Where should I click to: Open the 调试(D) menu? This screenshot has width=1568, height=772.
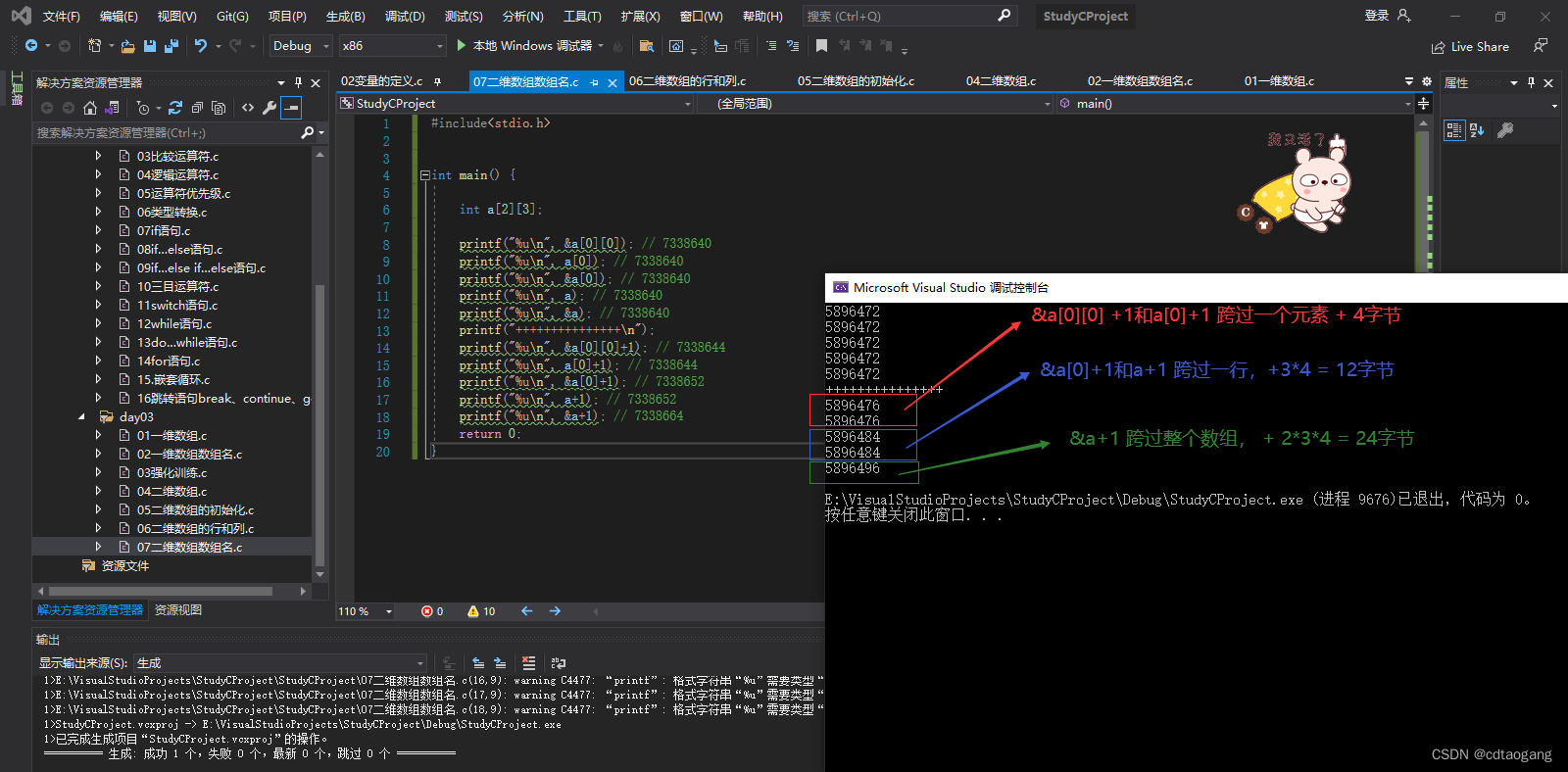coord(405,17)
